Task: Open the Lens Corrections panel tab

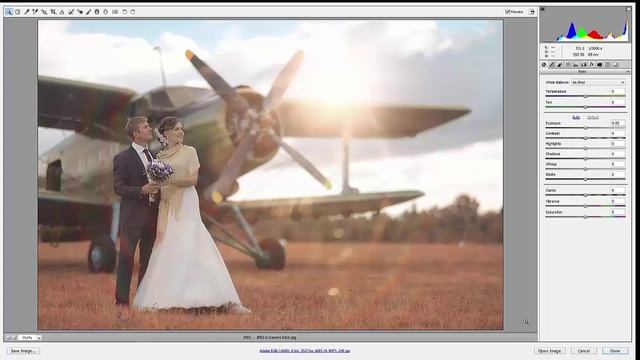Action: pyautogui.click(x=584, y=64)
